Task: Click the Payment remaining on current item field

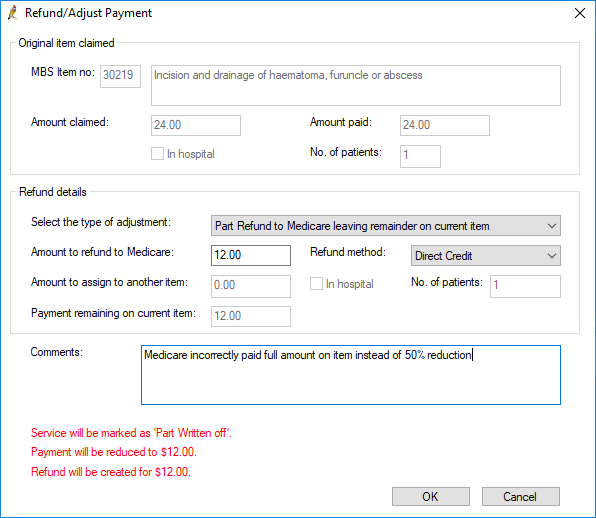Action: 251,316
